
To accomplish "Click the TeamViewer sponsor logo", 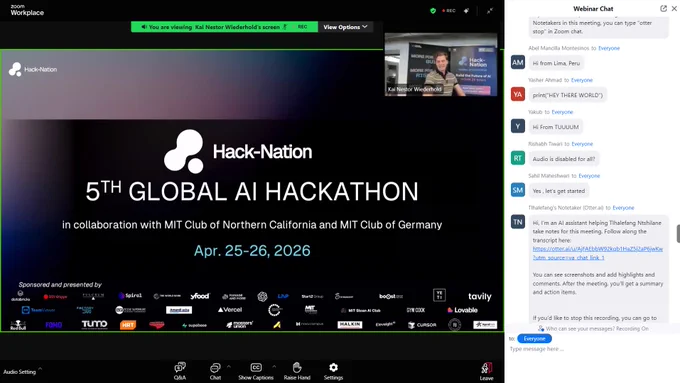I will point(38,310).
